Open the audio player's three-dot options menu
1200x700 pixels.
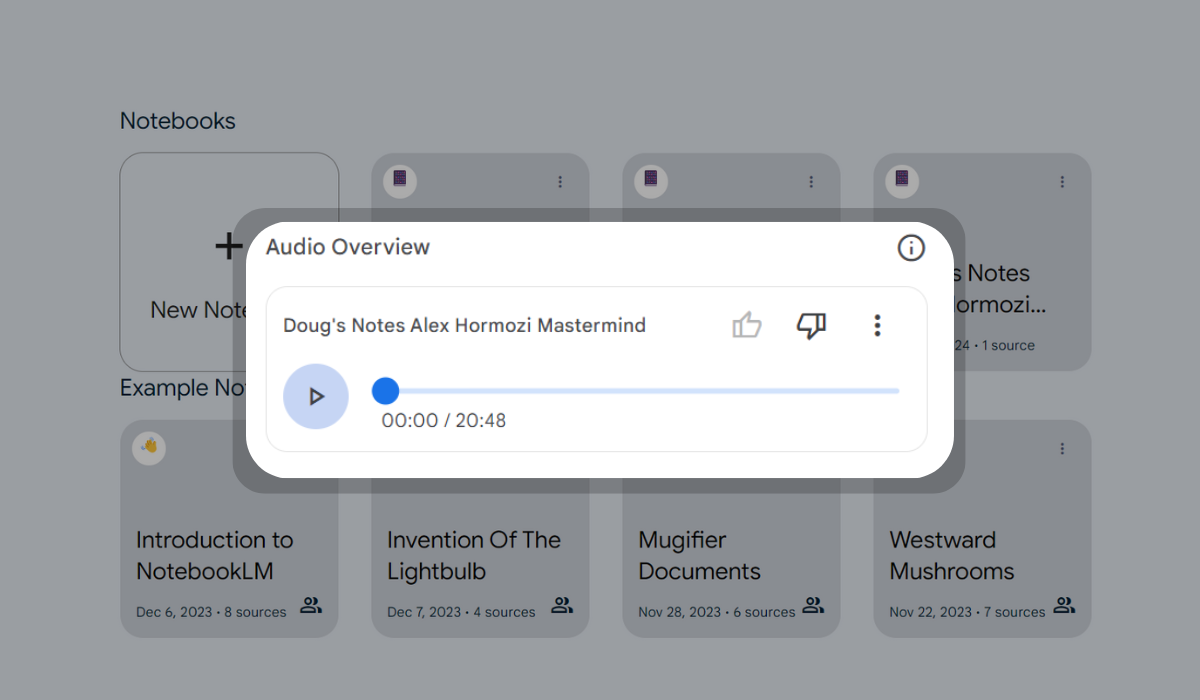[x=877, y=325]
